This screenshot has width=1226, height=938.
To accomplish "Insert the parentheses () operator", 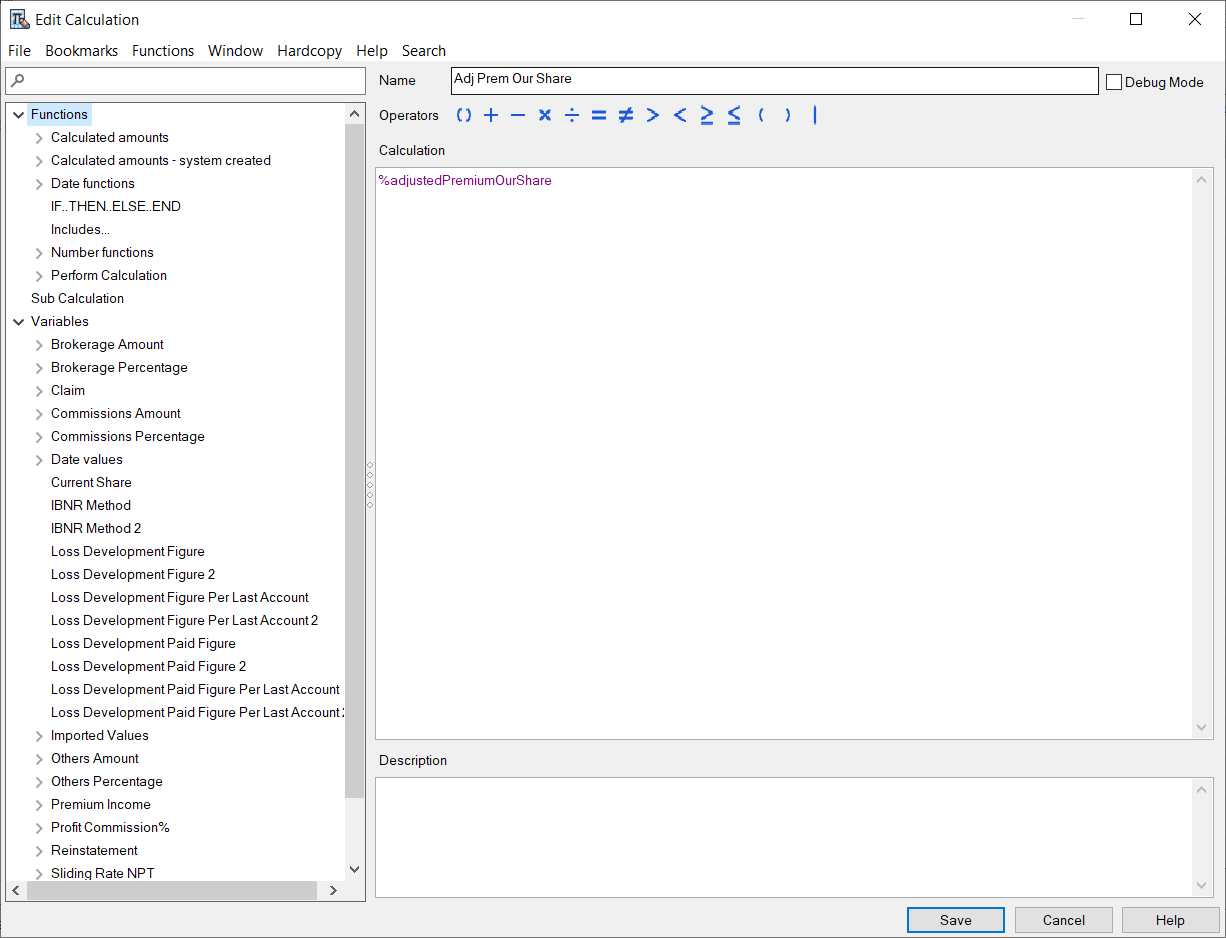I will [x=463, y=115].
